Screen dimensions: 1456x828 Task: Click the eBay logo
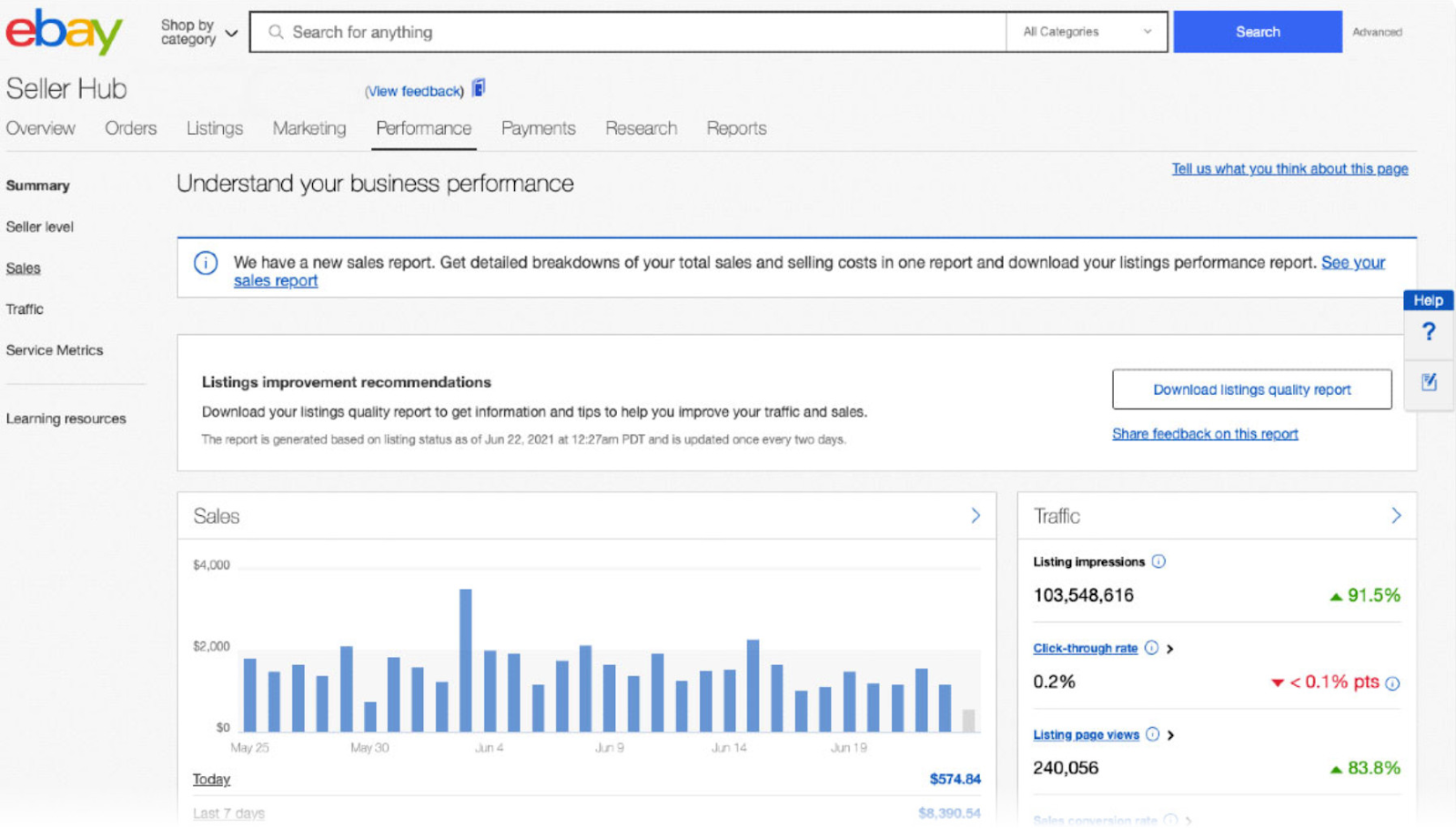pos(64,30)
